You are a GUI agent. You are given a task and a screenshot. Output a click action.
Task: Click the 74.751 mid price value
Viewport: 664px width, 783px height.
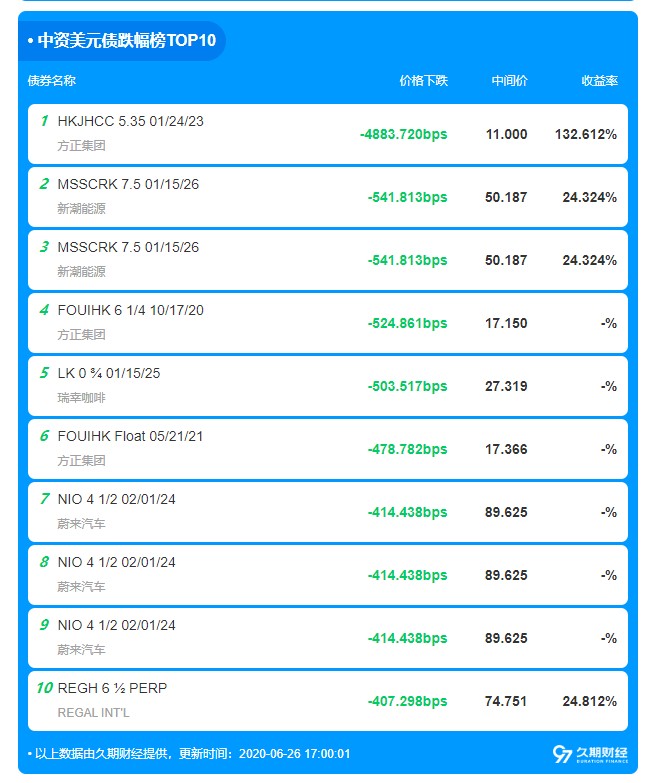(506, 701)
